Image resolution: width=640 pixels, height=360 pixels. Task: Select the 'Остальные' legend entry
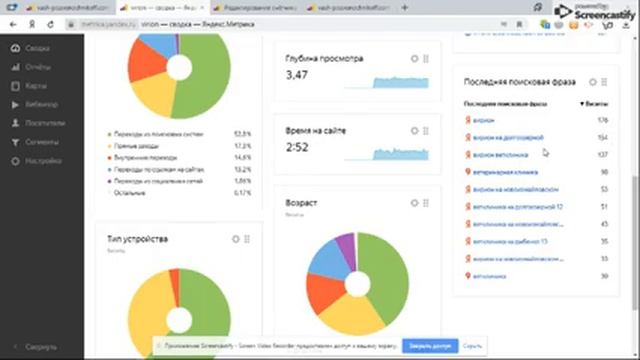pos(129,193)
